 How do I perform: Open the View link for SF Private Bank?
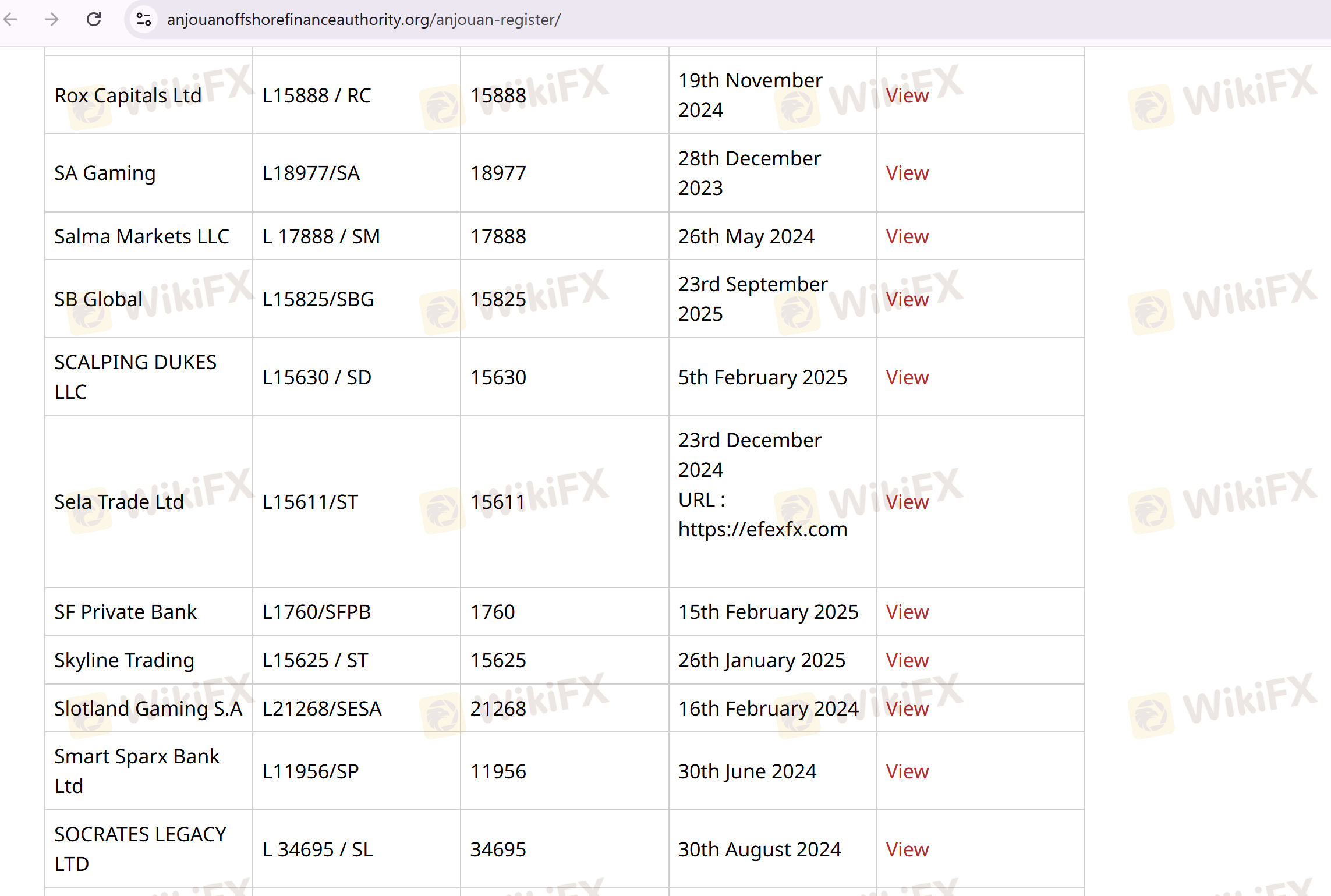point(907,612)
